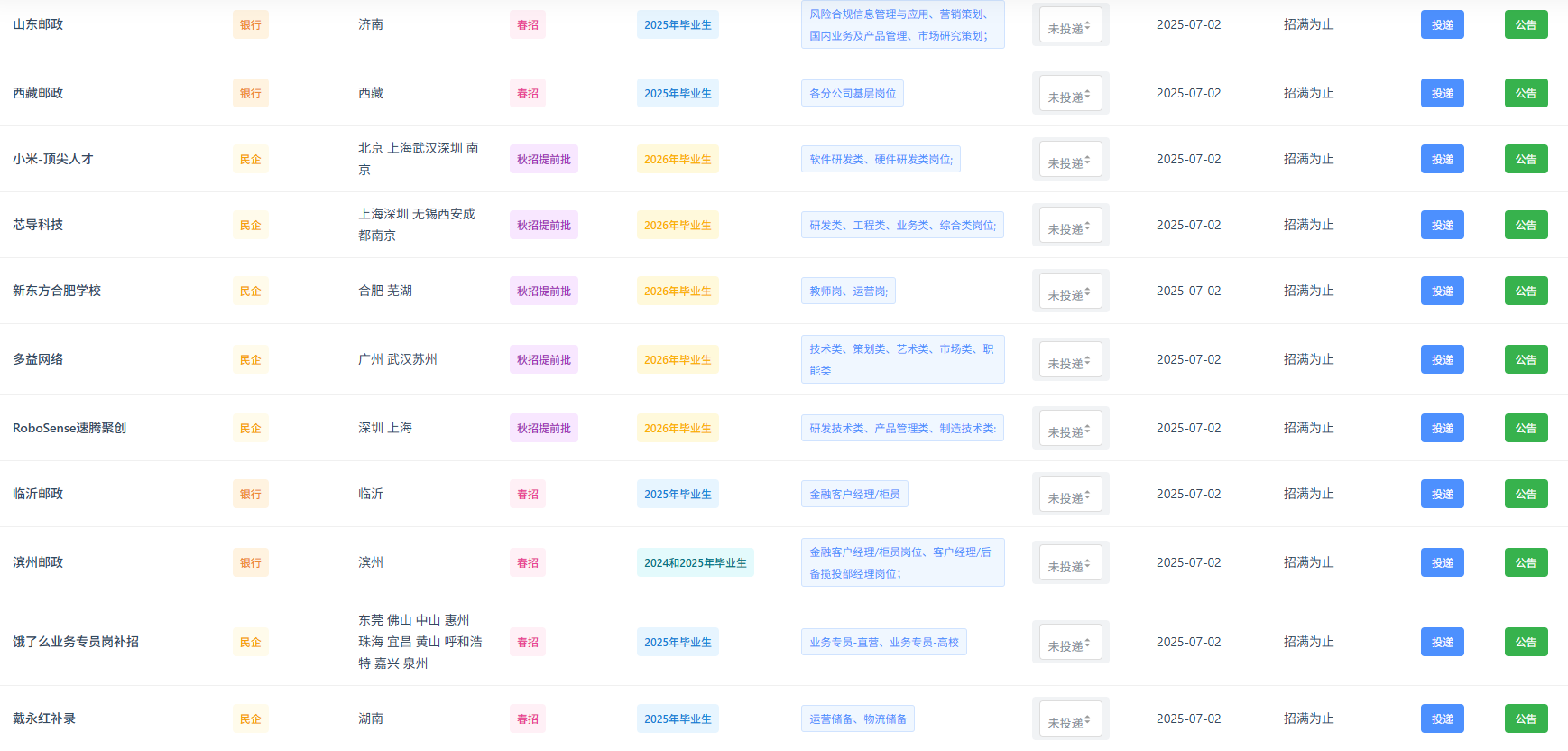Click 业务专员-直营、业务专员-高校 position tag

[884, 642]
